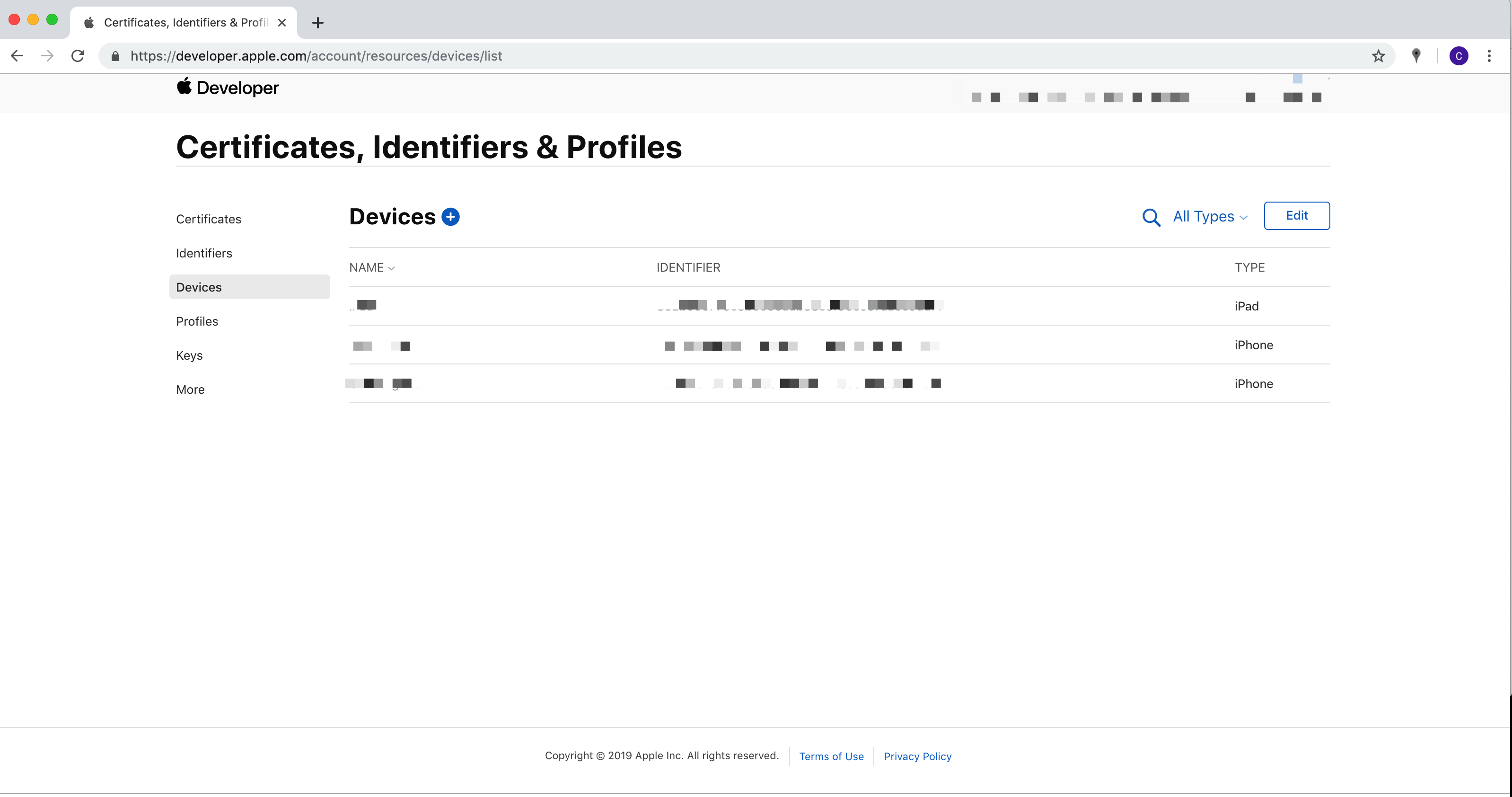1512x797 pixels.
Task: Open the Certificates sidebar section
Action: click(208, 219)
